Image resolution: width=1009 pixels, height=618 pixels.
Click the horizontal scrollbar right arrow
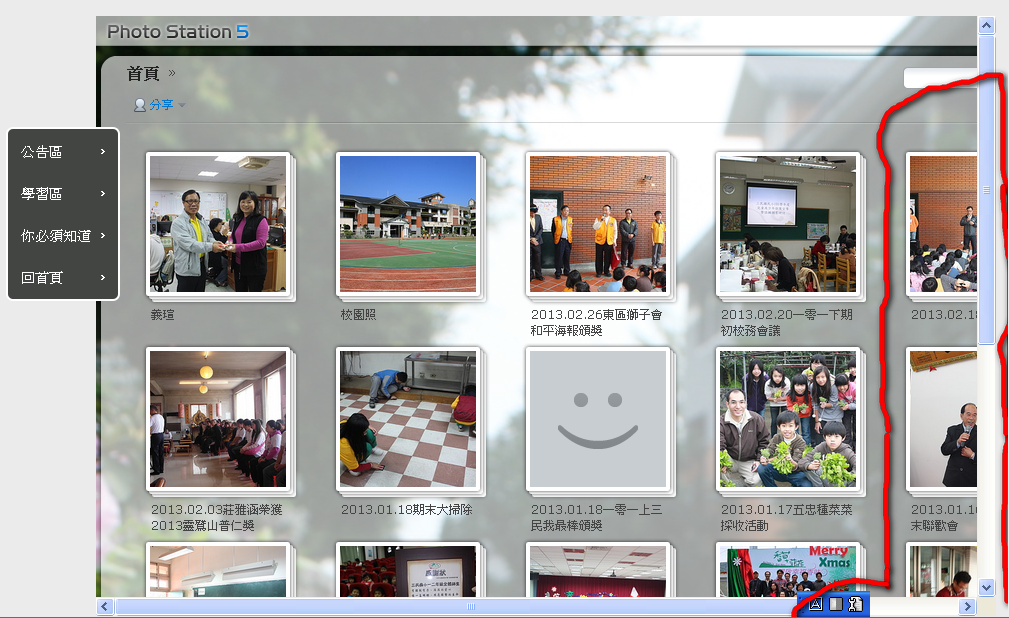(967, 606)
